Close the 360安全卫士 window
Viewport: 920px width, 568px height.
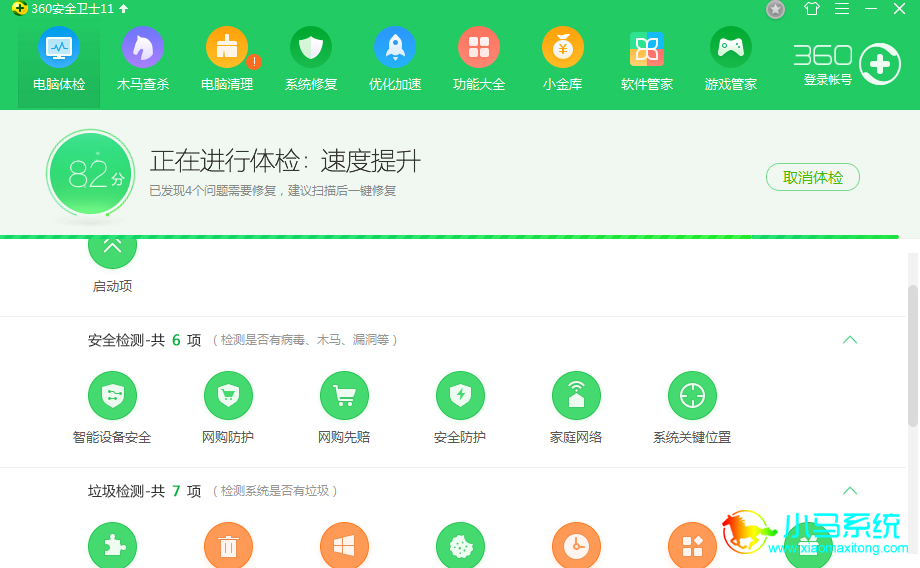pyautogui.click(x=899, y=9)
